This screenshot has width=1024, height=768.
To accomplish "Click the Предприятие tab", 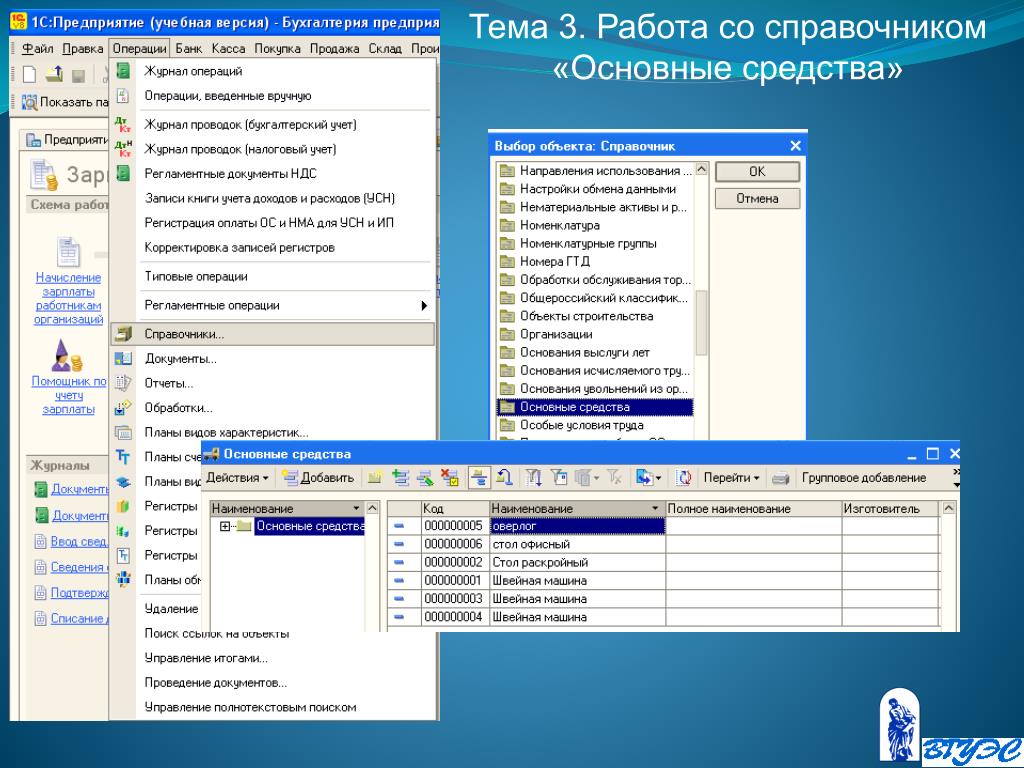I will click(x=68, y=140).
